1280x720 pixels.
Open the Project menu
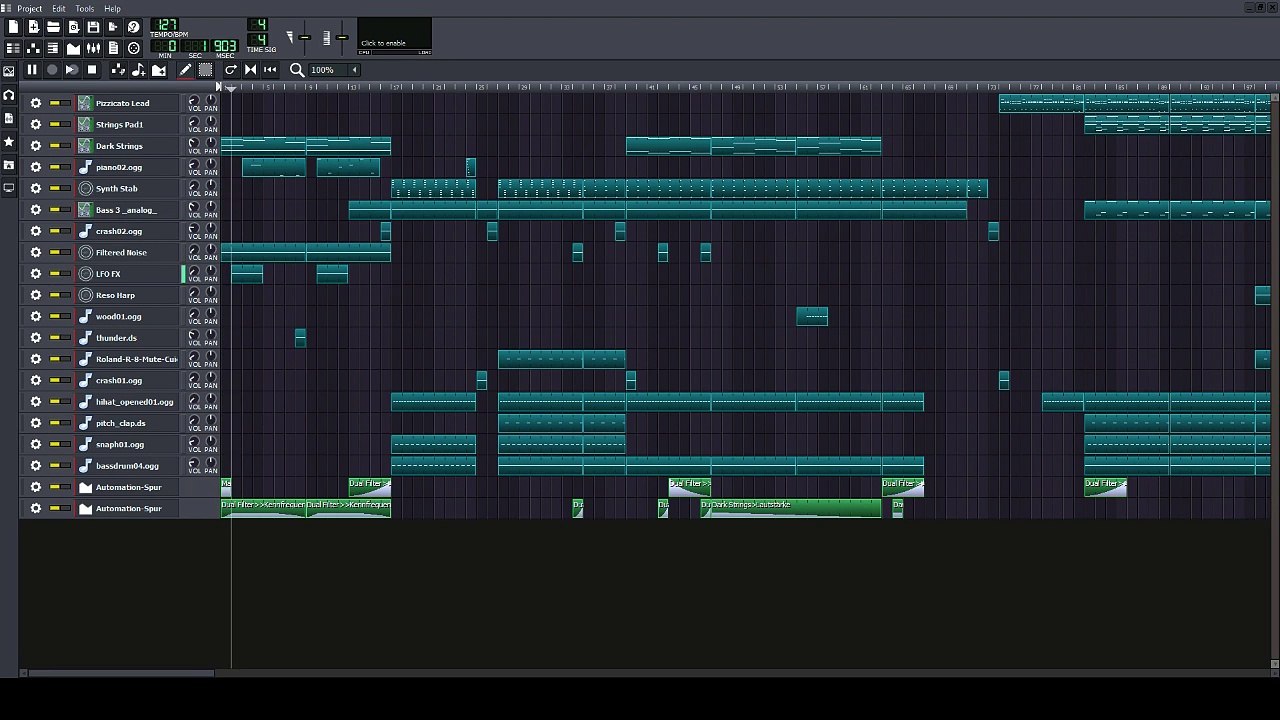coord(29,9)
